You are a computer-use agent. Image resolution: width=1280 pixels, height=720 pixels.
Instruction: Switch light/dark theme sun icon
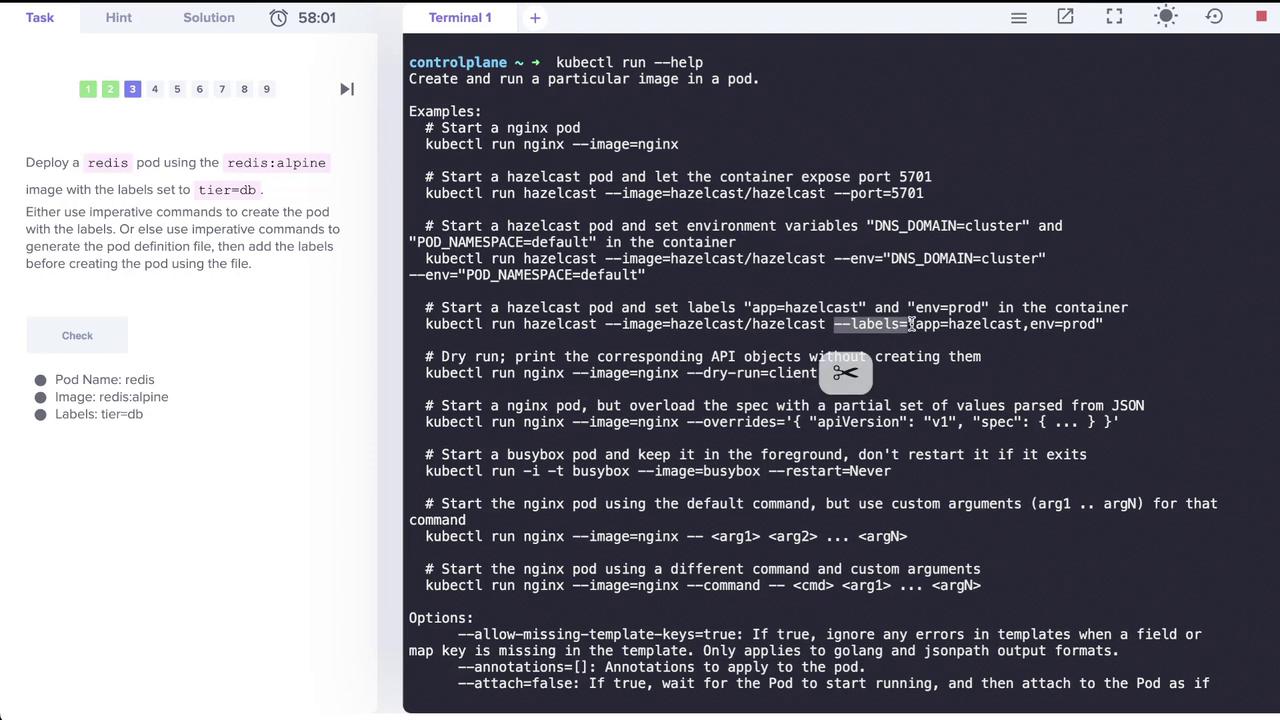tap(1165, 17)
